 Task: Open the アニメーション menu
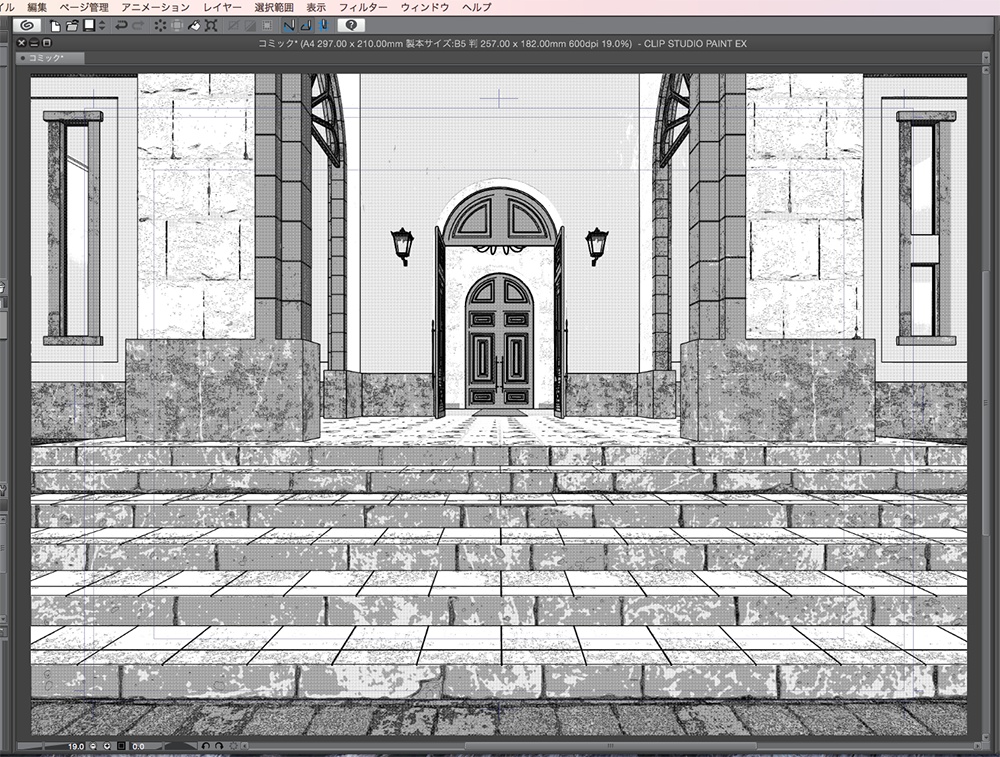pos(156,8)
